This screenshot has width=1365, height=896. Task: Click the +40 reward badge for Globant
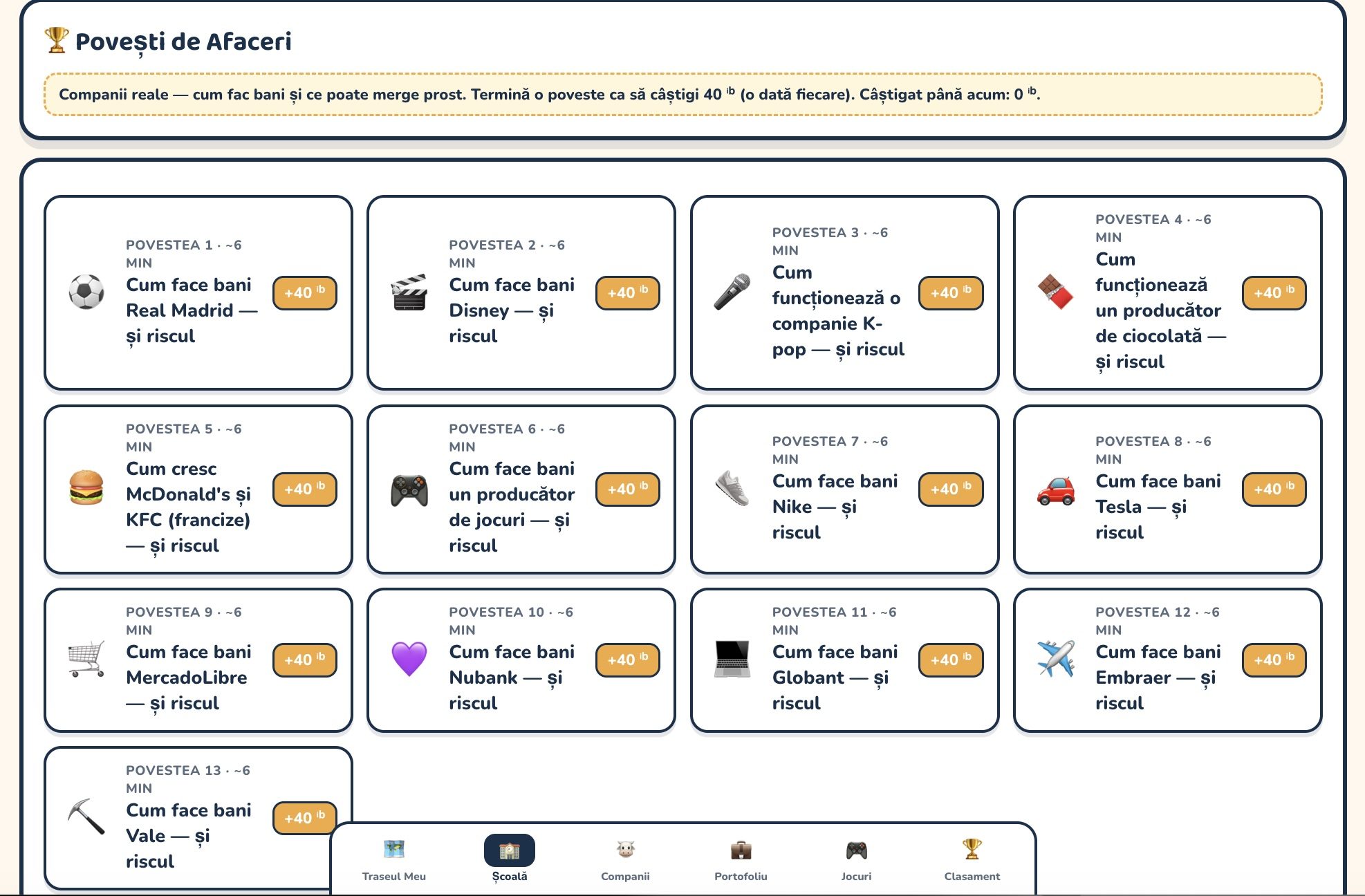(x=951, y=660)
